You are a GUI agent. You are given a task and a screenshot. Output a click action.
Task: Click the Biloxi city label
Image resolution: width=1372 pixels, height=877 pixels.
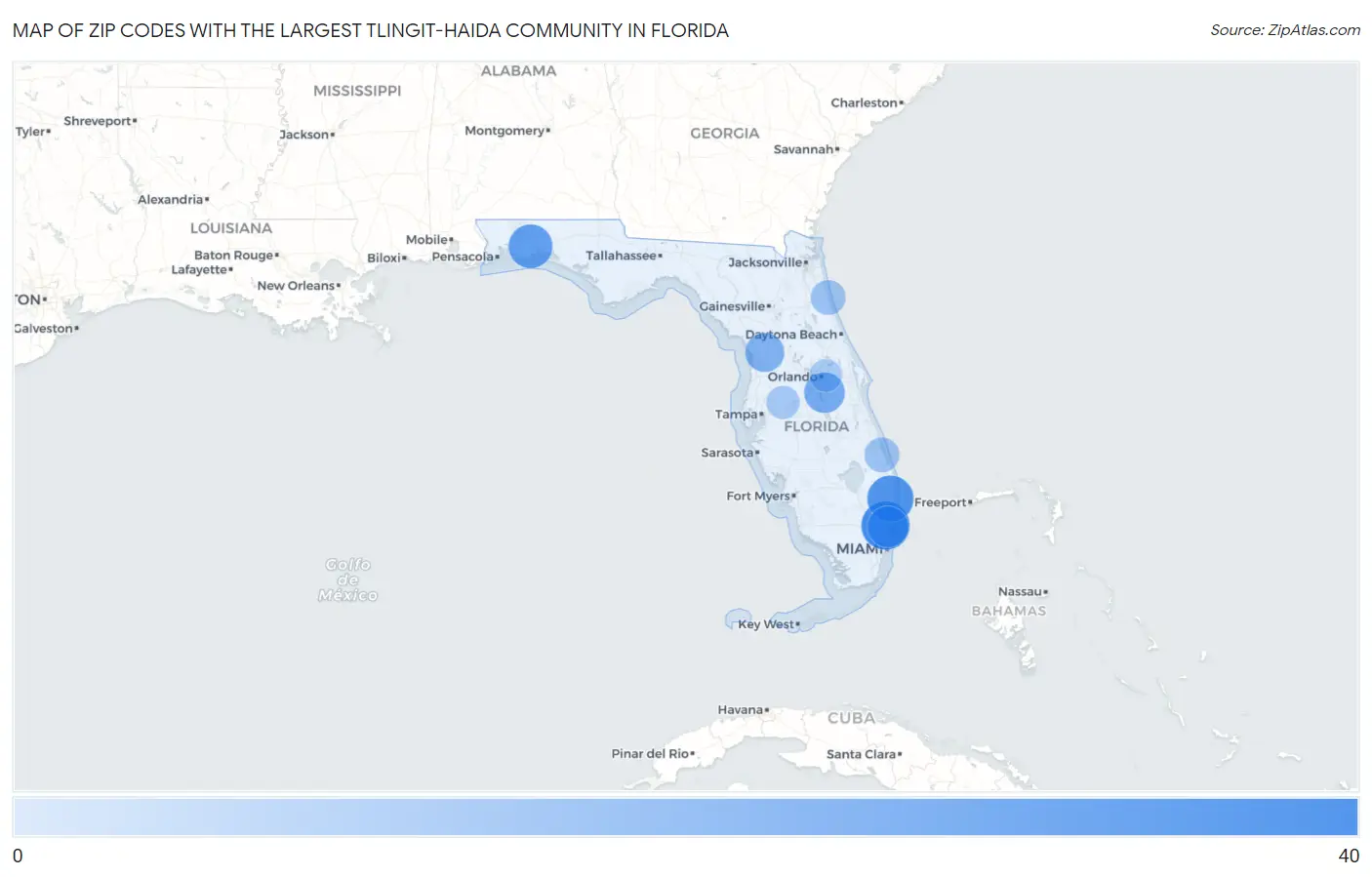(x=384, y=259)
